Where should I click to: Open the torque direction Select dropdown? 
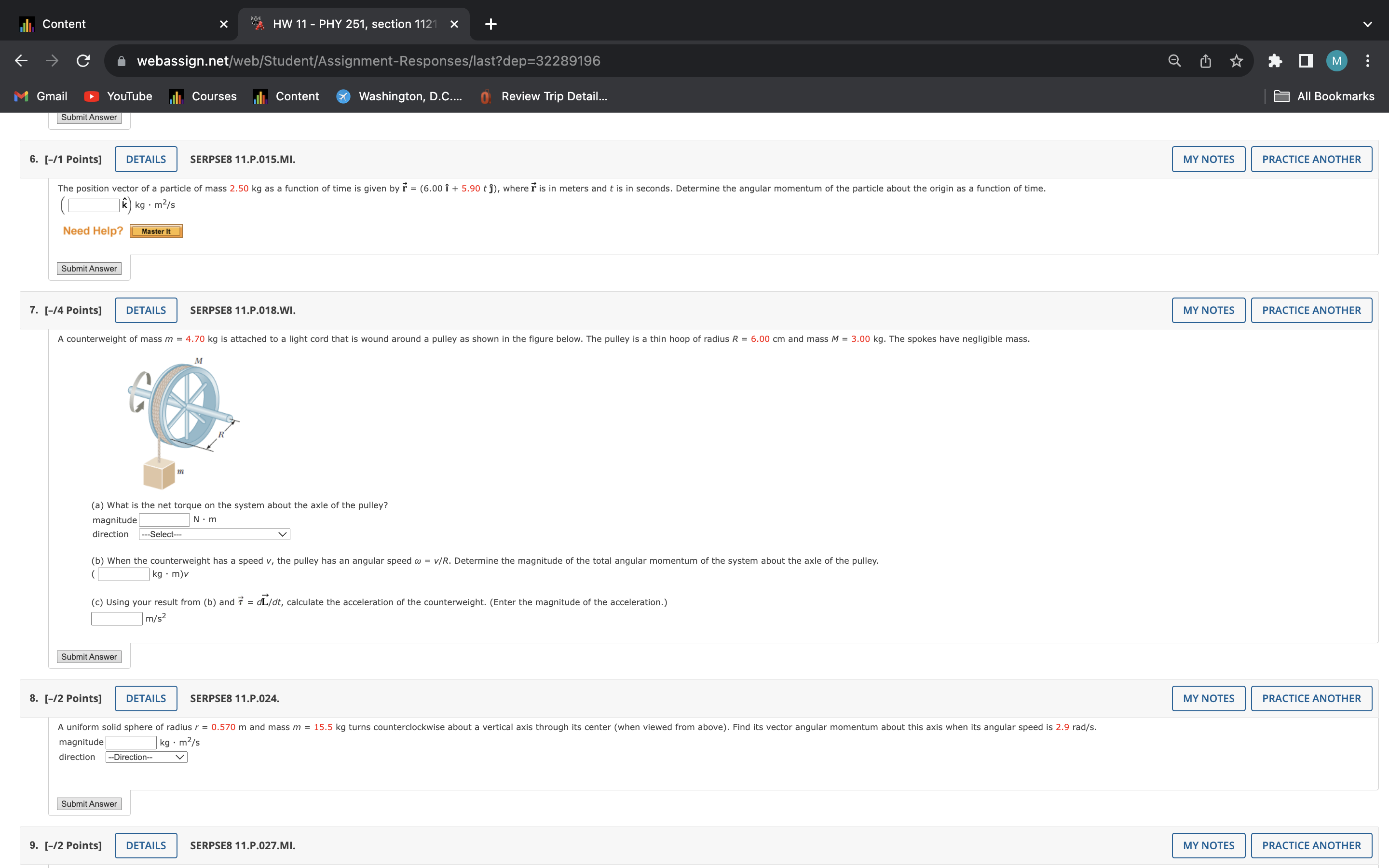pos(214,534)
